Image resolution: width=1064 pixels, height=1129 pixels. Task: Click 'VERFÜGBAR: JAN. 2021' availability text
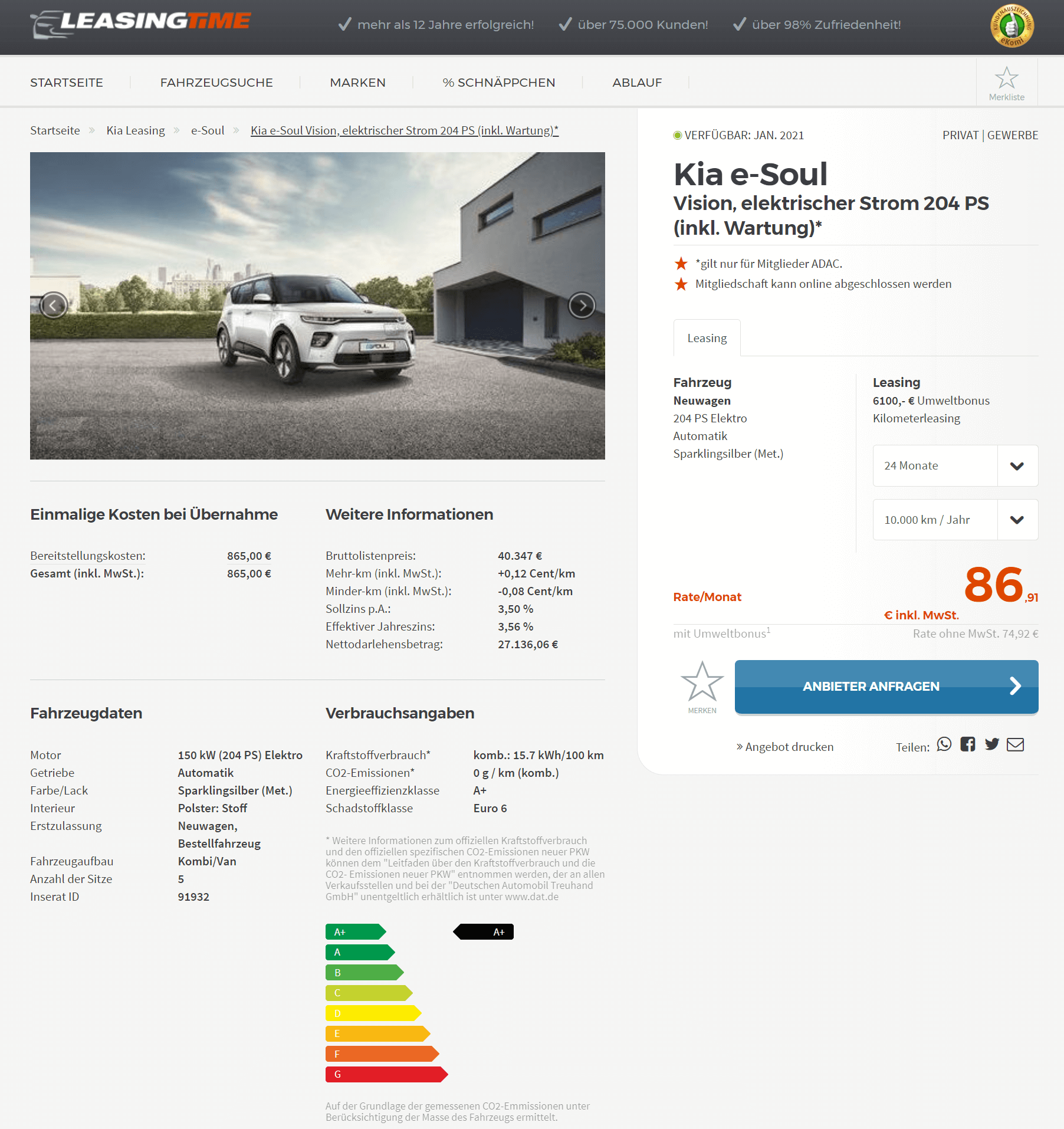point(744,135)
